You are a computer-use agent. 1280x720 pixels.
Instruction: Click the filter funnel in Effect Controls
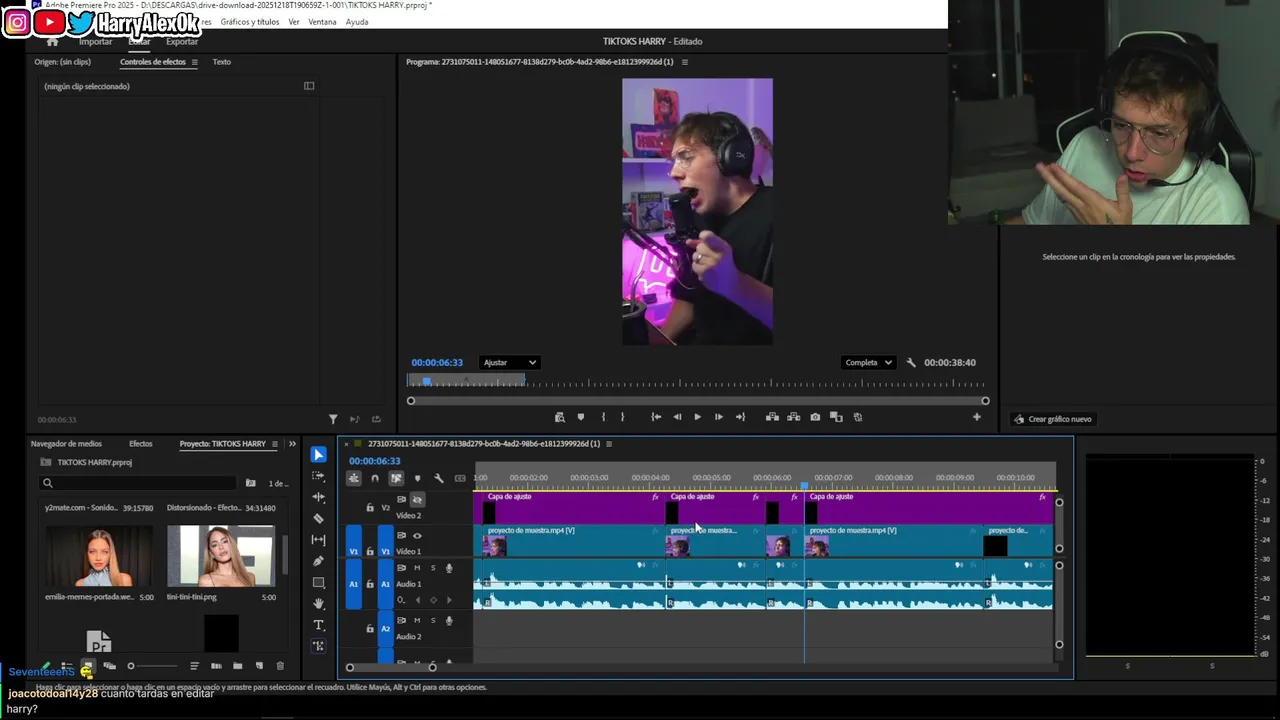(333, 419)
